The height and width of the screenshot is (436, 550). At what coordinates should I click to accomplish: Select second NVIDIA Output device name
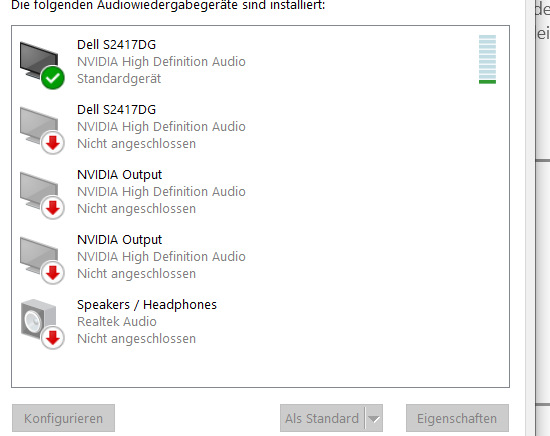click(119, 240)
